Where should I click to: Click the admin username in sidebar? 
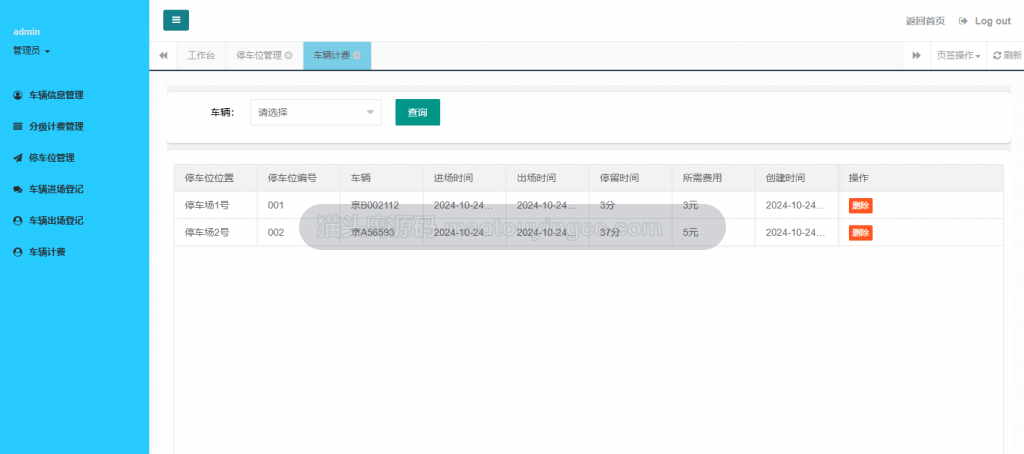click(27, 31)
